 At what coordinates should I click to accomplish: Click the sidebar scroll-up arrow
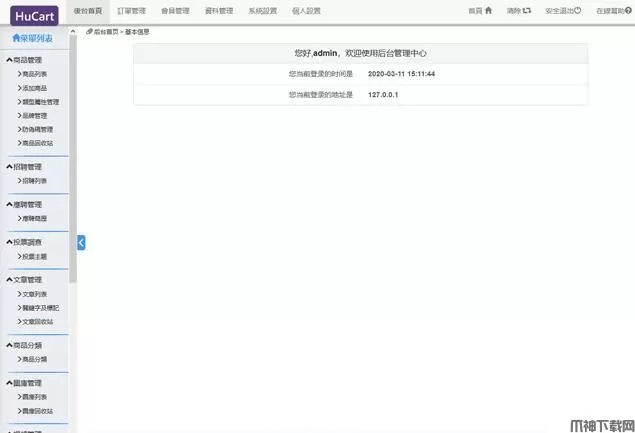(73, 31)
